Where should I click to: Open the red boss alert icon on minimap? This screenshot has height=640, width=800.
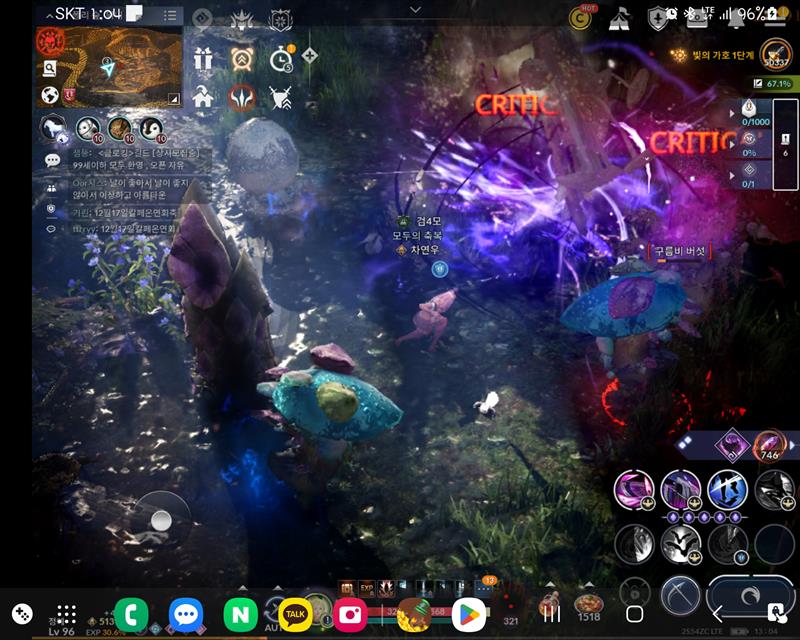click(50, 41)
